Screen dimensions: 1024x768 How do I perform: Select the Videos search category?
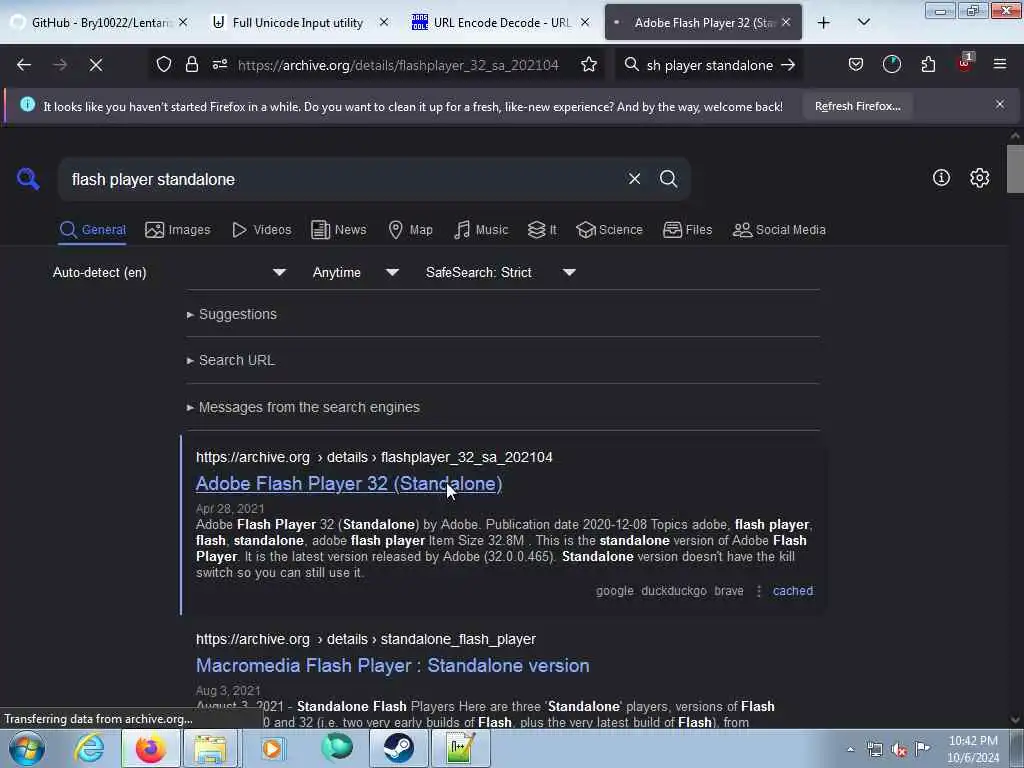[x=262, y=230]
